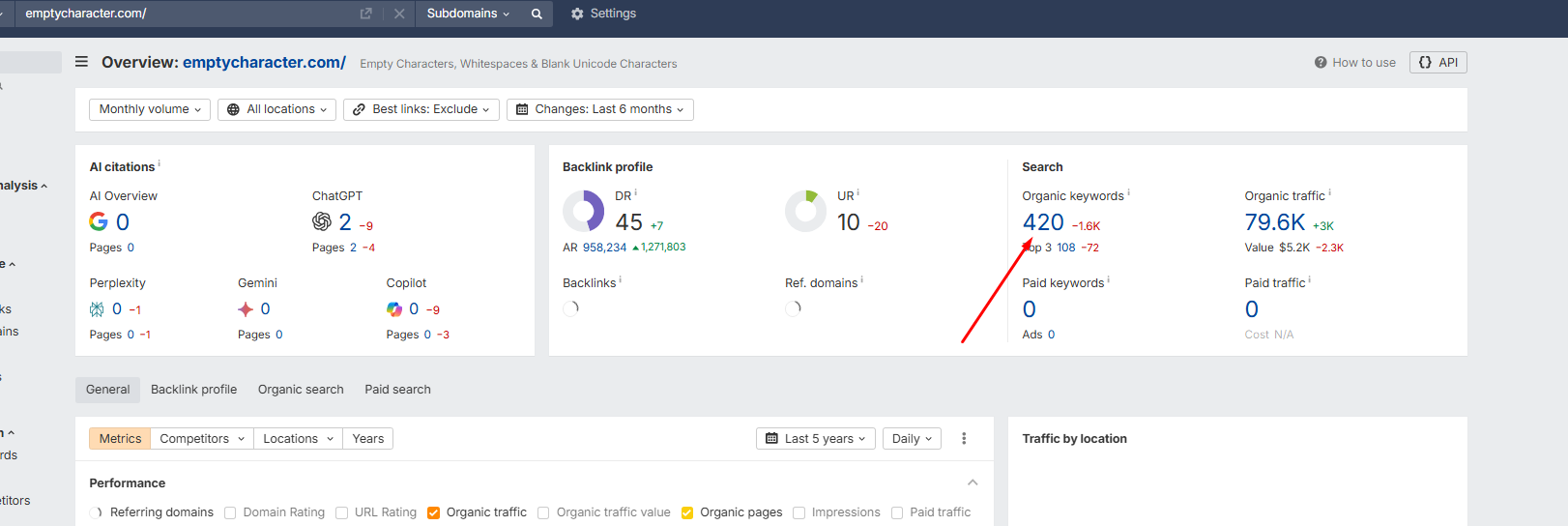Click the Gemini star logo
The width and height of the screenshot is (1568, 526).
click(246, 309)
